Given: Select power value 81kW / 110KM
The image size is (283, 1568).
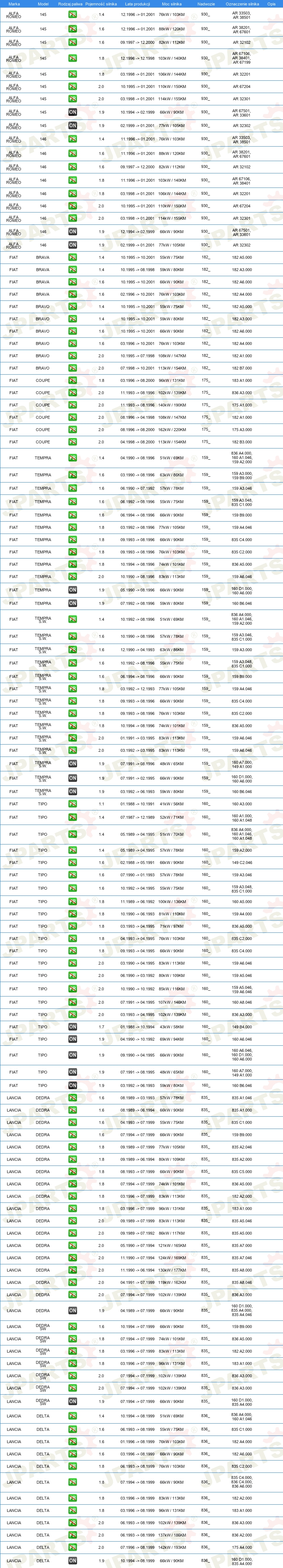Looking at the screenshot, I should (x=172, y=914).
